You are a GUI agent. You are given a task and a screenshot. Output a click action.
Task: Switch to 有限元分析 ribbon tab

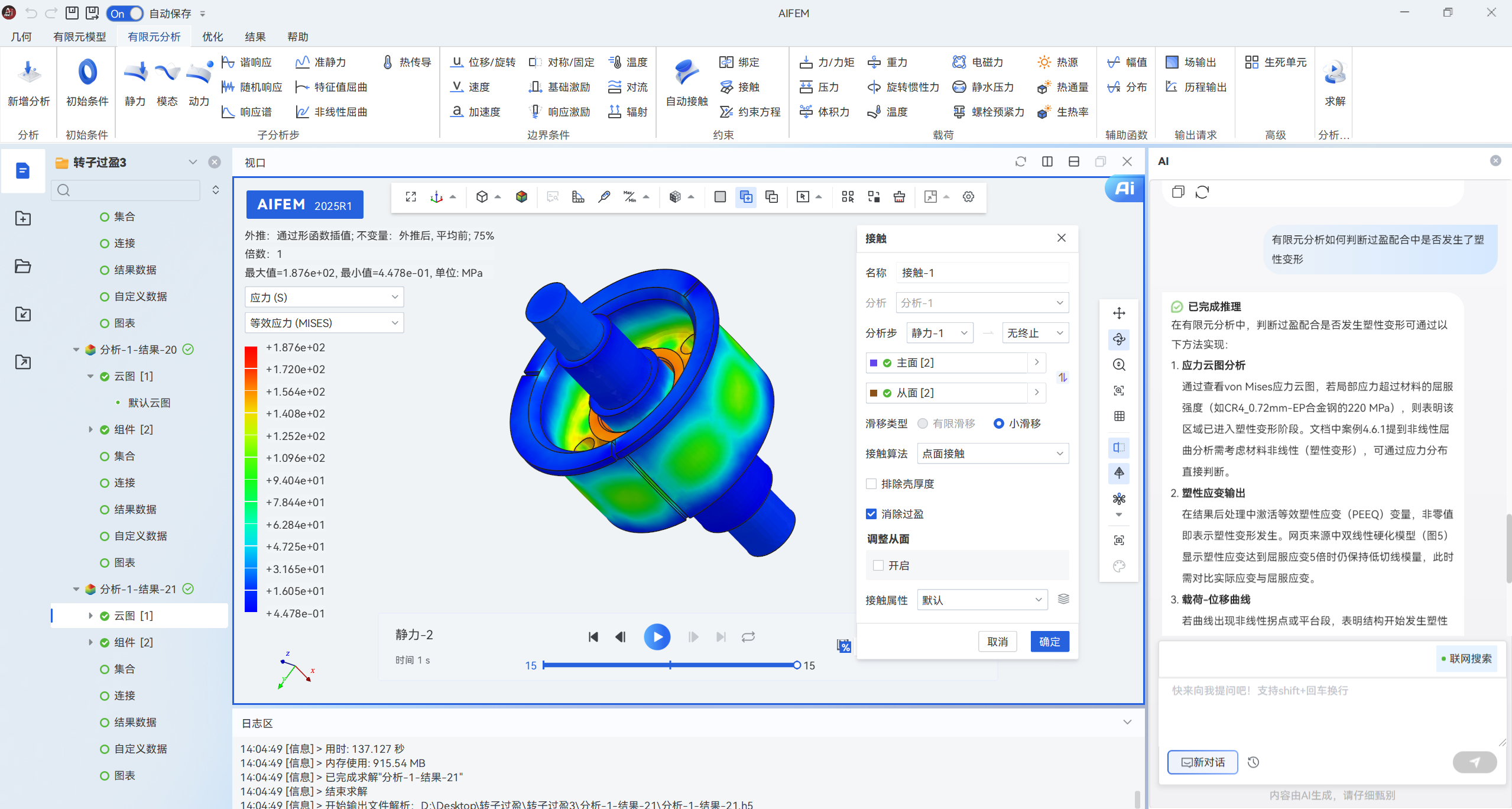tap(154, 37)
